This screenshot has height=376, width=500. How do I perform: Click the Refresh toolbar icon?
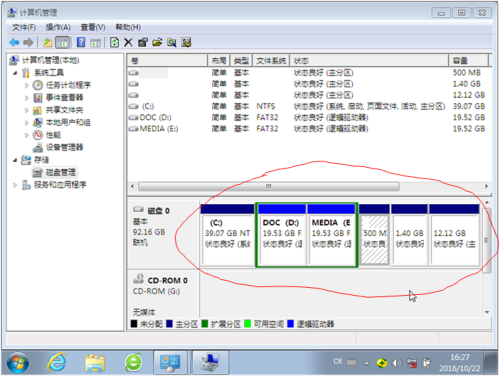click(114, 42)
